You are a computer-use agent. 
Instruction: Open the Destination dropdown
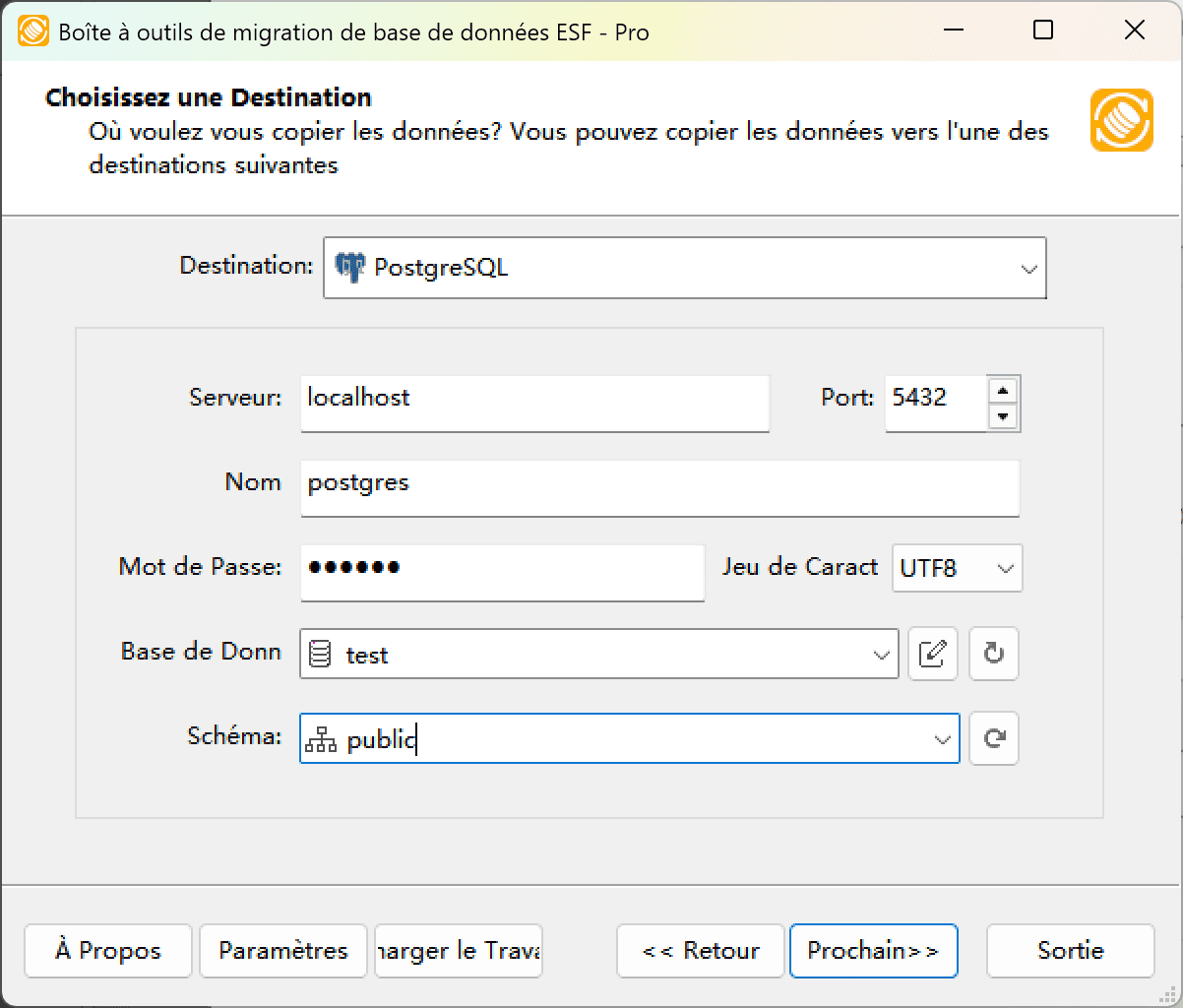[1028, 267]
